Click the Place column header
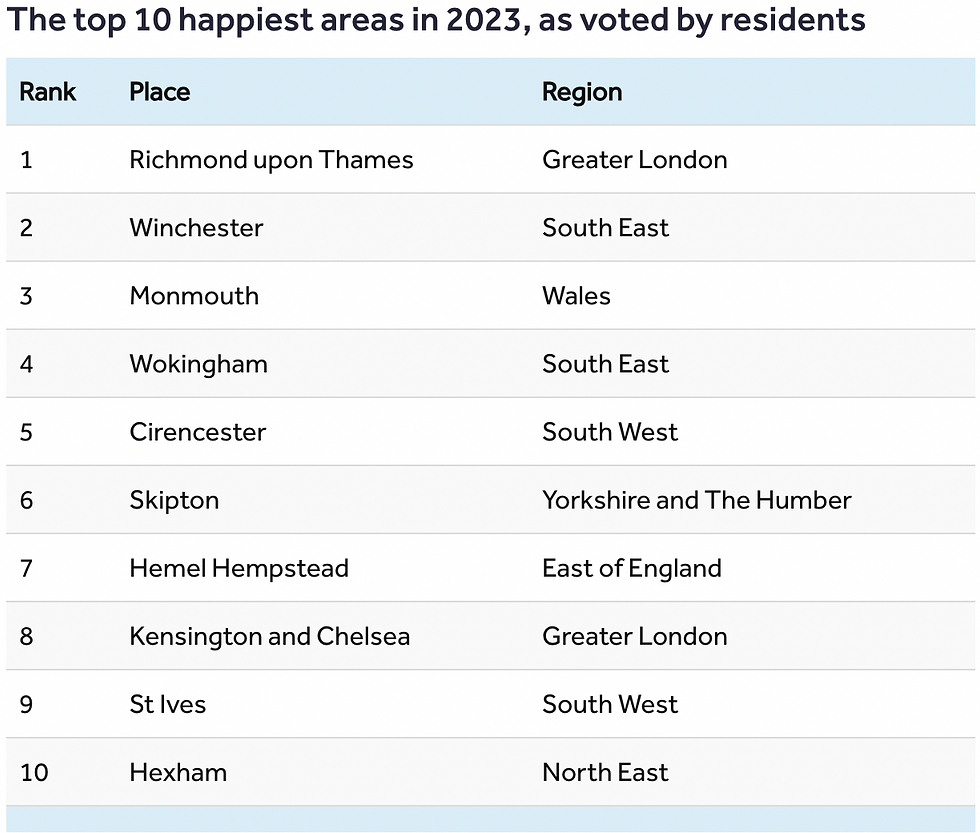Screen dimensions: 980x833 click(x=159, y=92)
